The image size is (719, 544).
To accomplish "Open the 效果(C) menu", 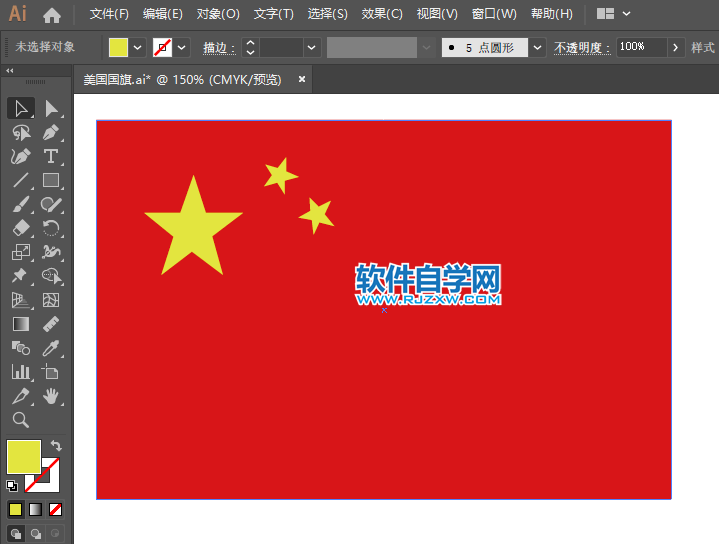I will [382, 14].
